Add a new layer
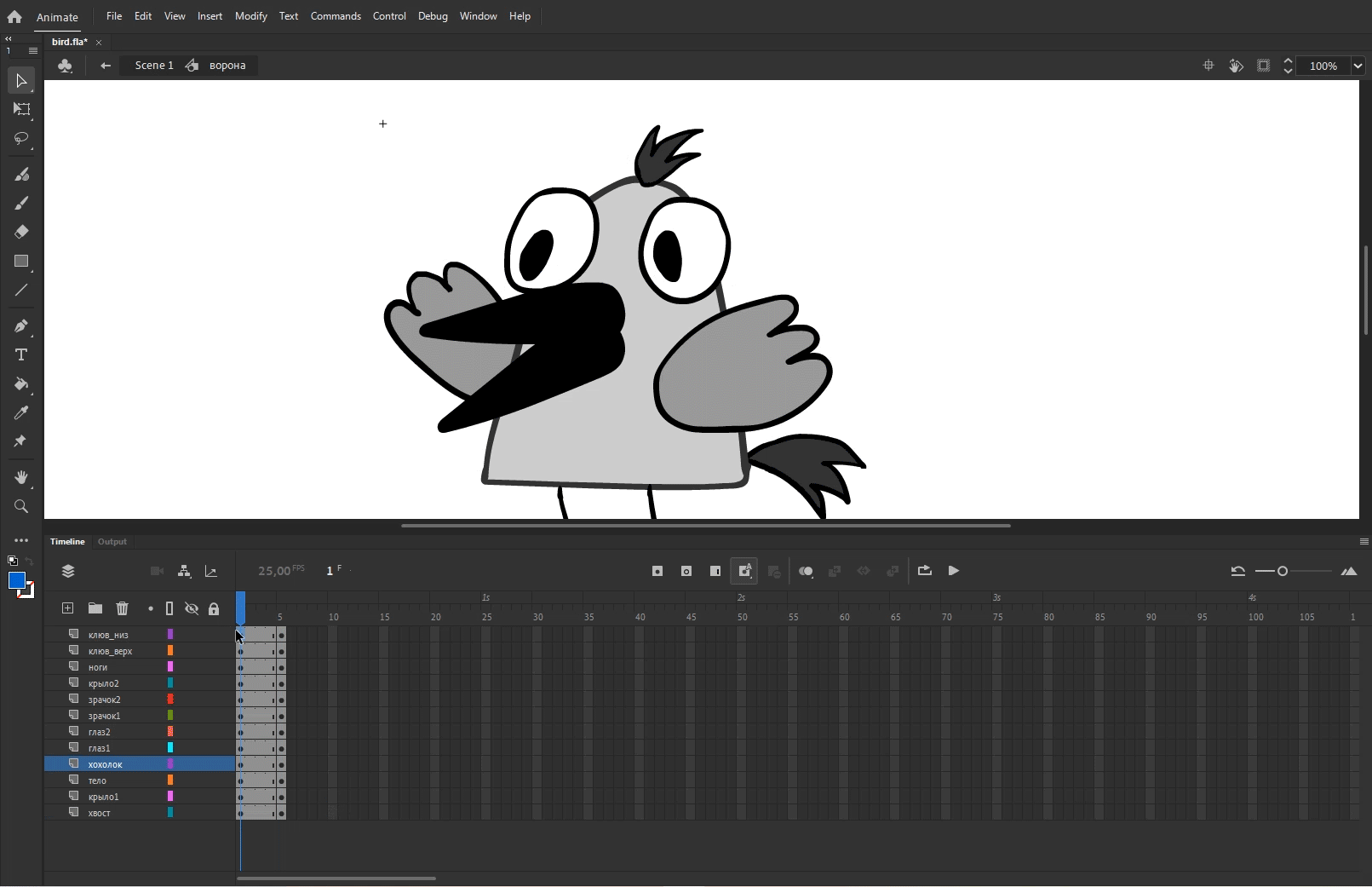Image resolution: width=1372 pixels, height=887 pixels. point(67,608)
